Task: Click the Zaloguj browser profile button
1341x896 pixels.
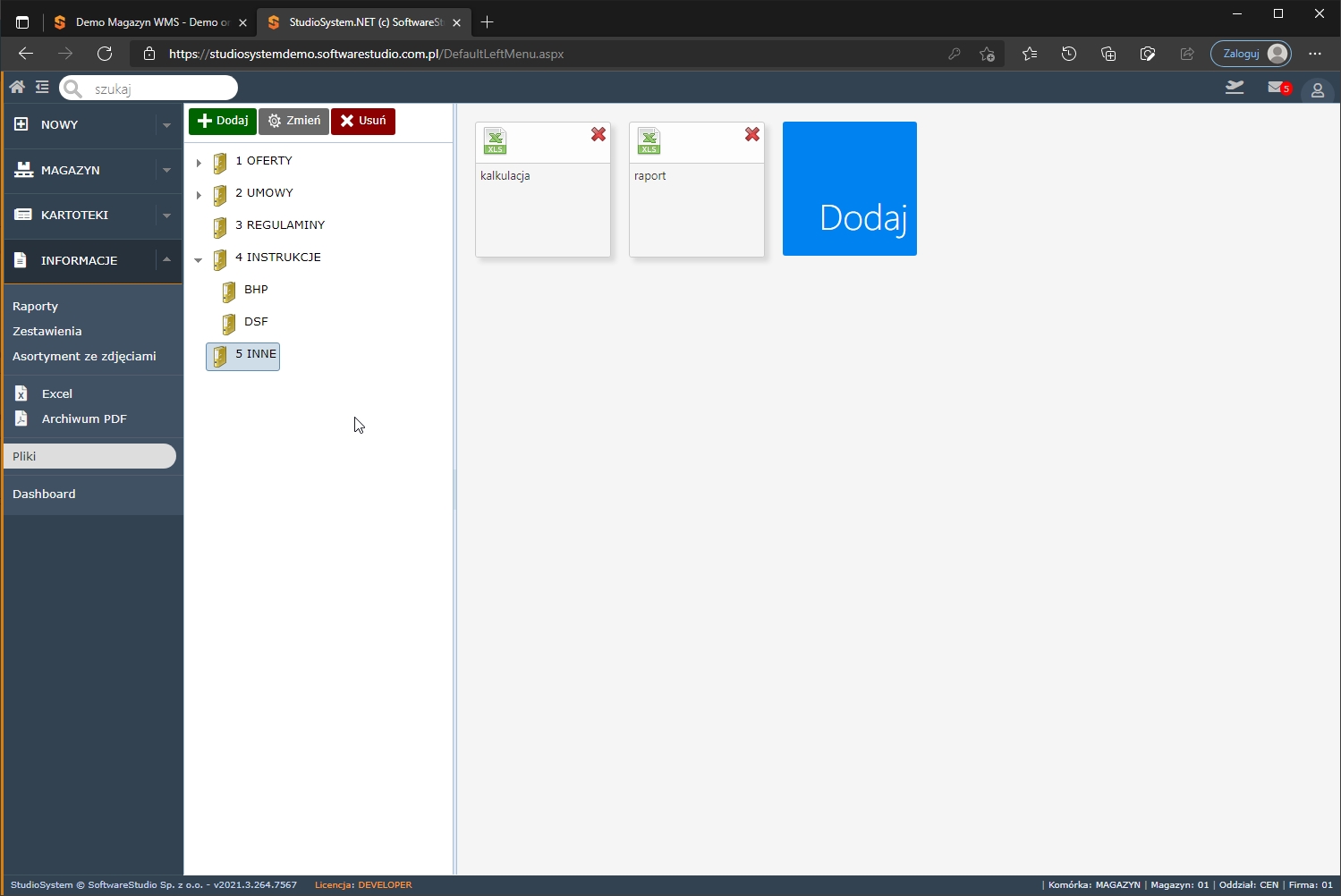Action: [x=1251, y=54]
